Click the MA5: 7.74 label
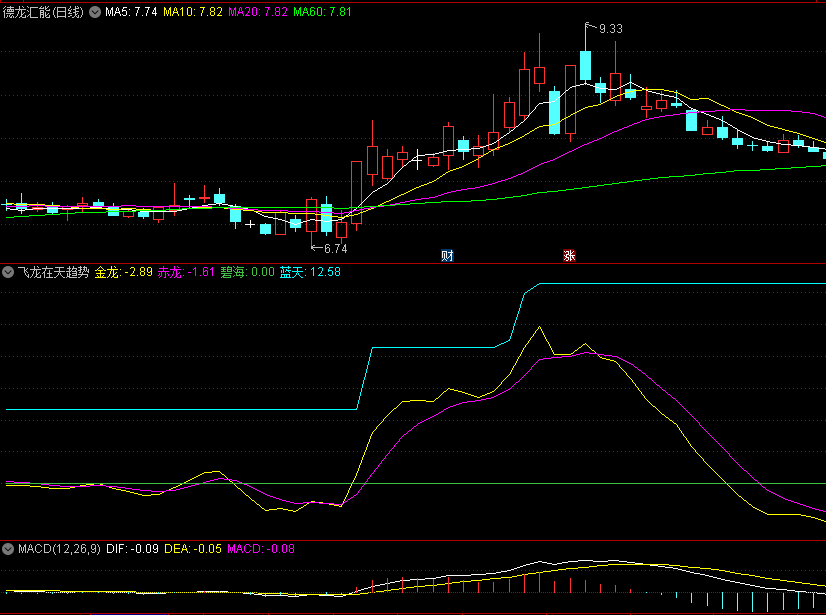 [131, 12]
